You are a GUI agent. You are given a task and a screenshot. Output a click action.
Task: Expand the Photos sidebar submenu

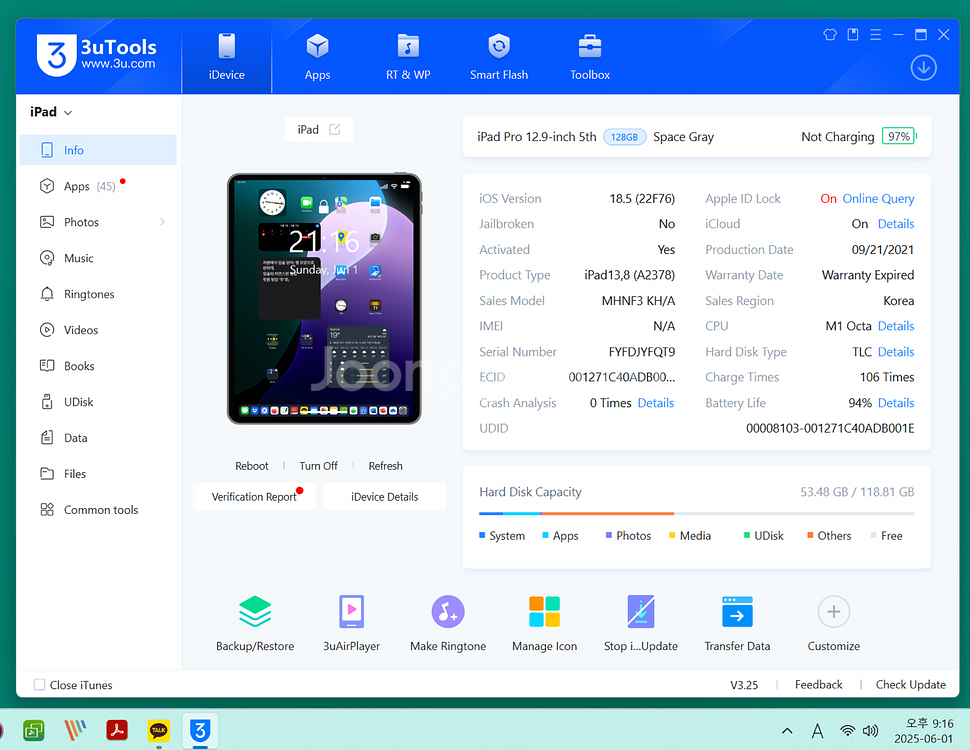tap(162, 222)
